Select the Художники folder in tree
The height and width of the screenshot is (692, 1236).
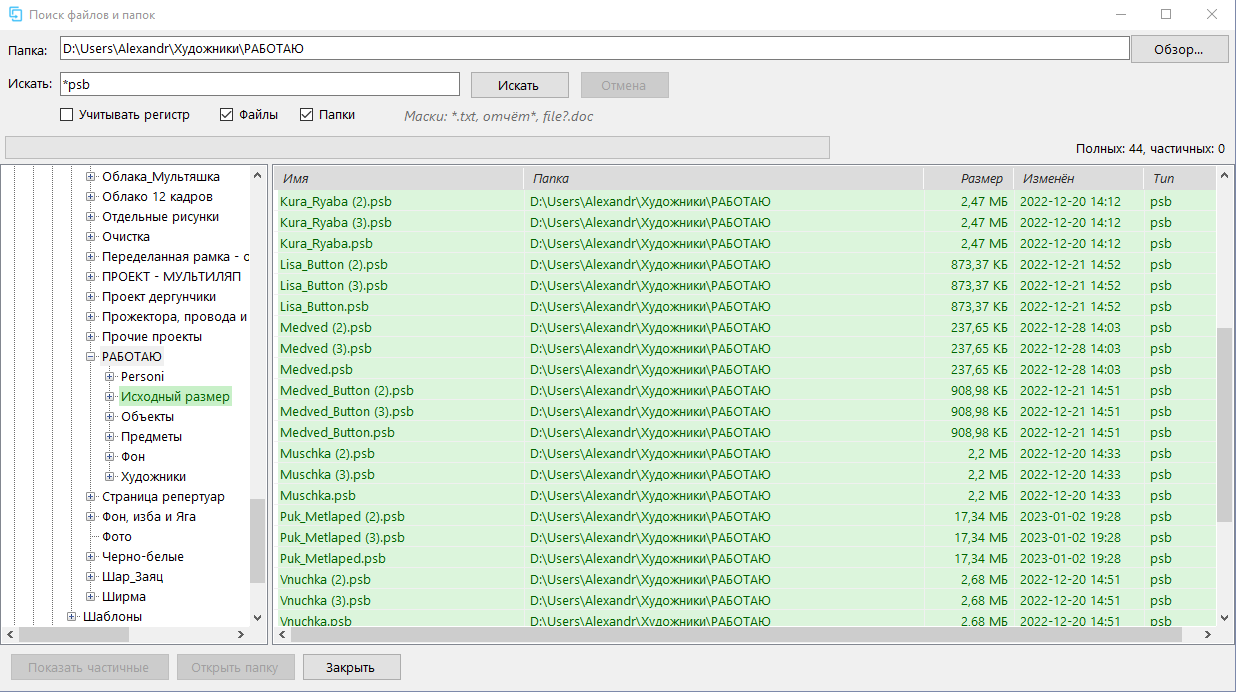click(x=153, y=477)
